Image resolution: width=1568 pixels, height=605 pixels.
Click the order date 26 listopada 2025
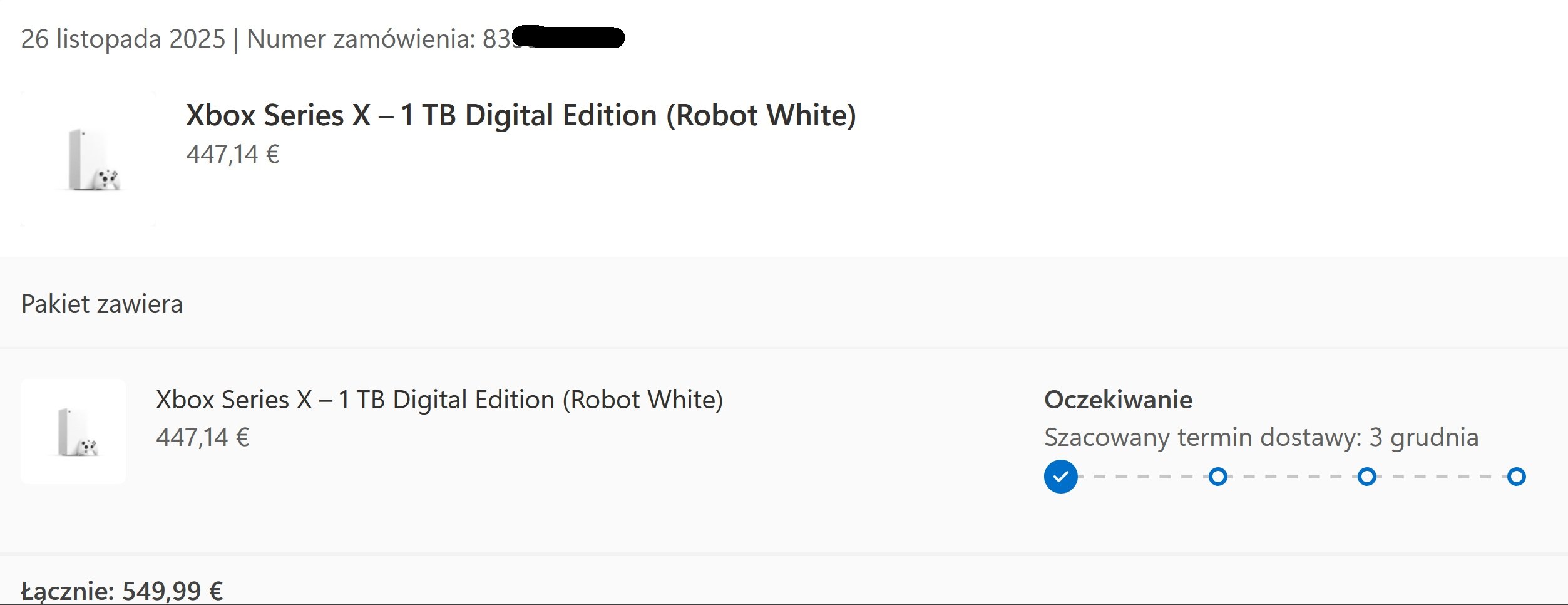[x=123, y=39]
